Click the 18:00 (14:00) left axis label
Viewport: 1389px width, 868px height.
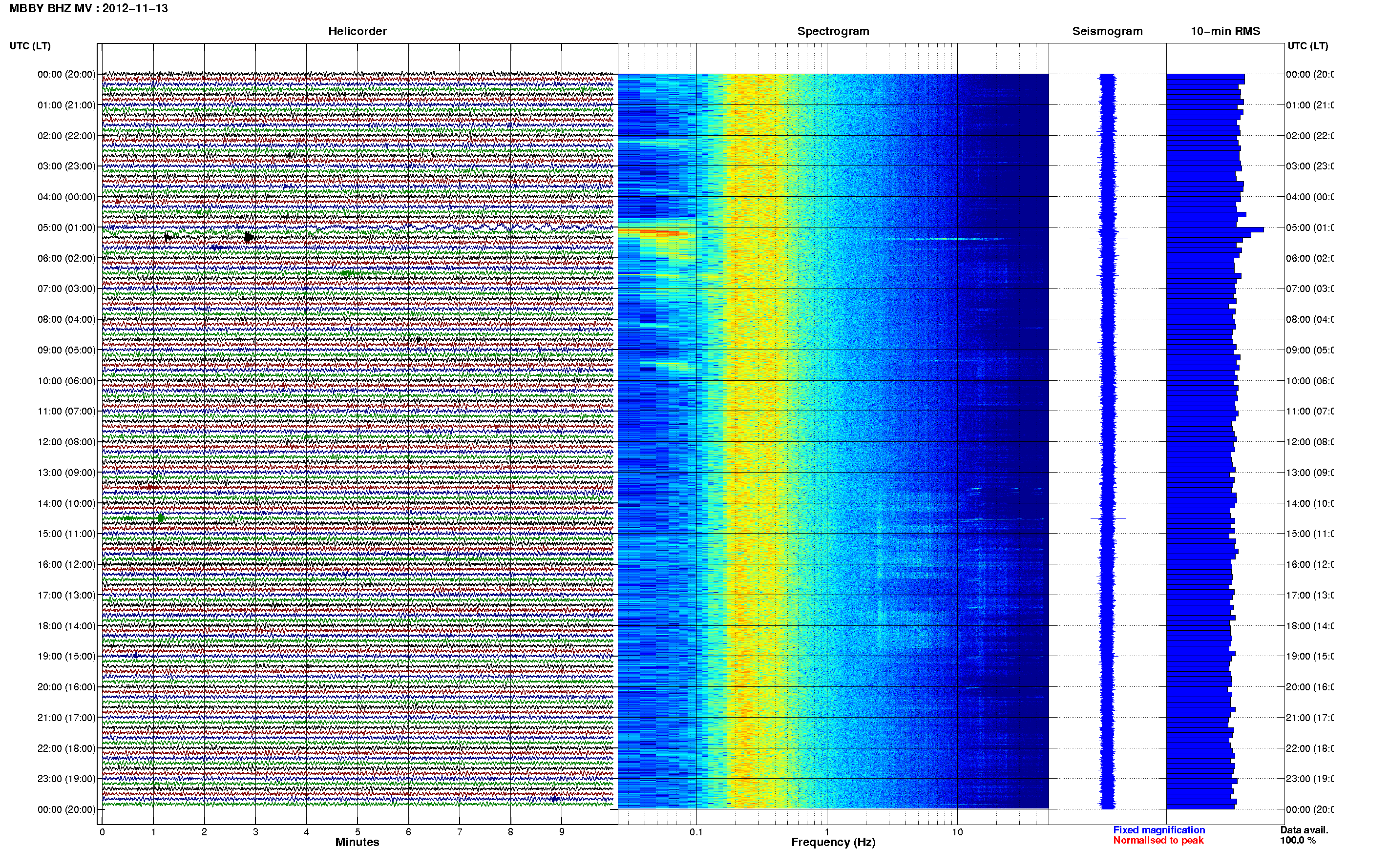(66, 626)
